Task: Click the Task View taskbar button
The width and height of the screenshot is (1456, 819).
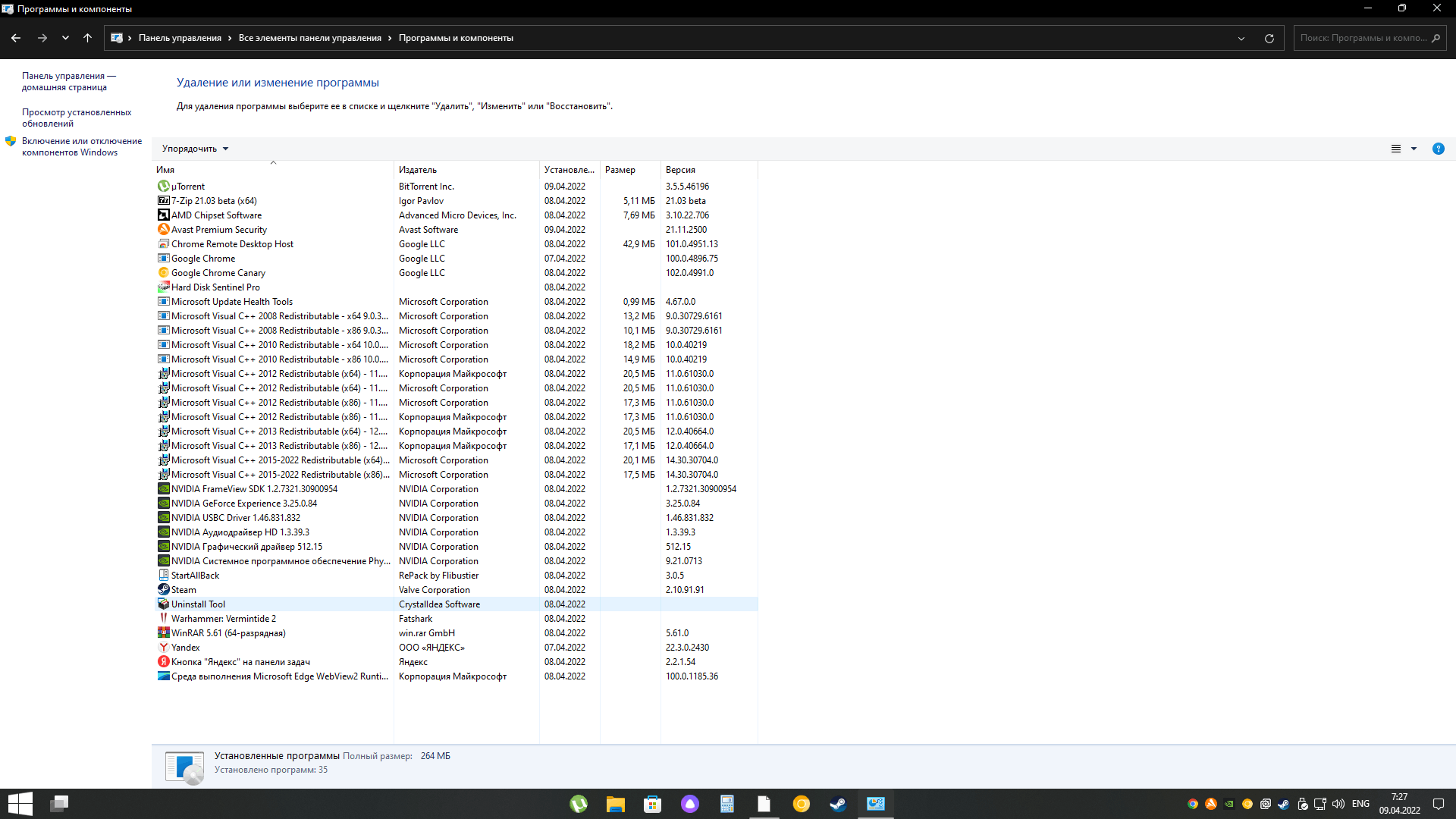Action: click(59, 804)
